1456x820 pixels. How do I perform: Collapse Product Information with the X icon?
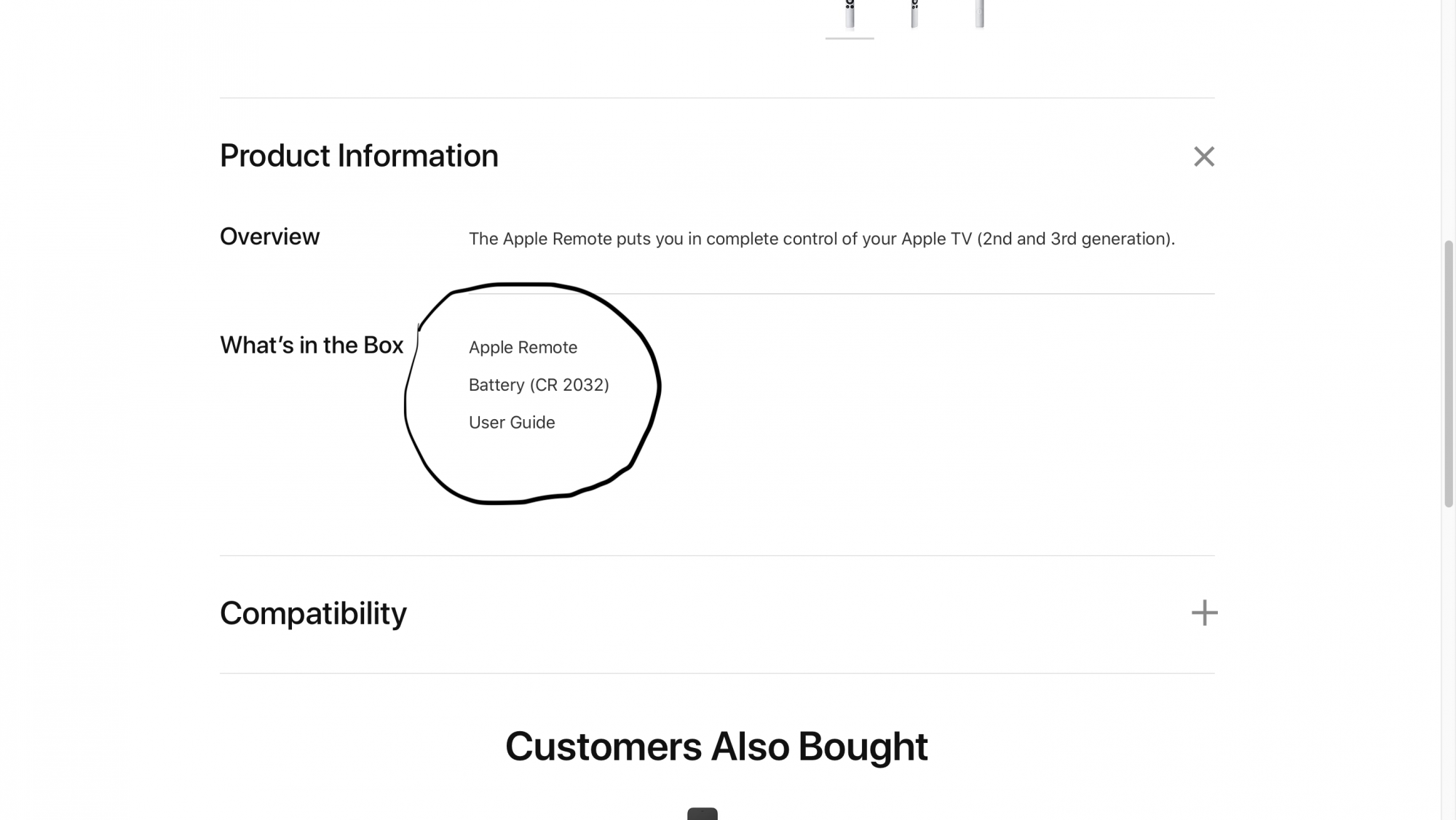1203,156
